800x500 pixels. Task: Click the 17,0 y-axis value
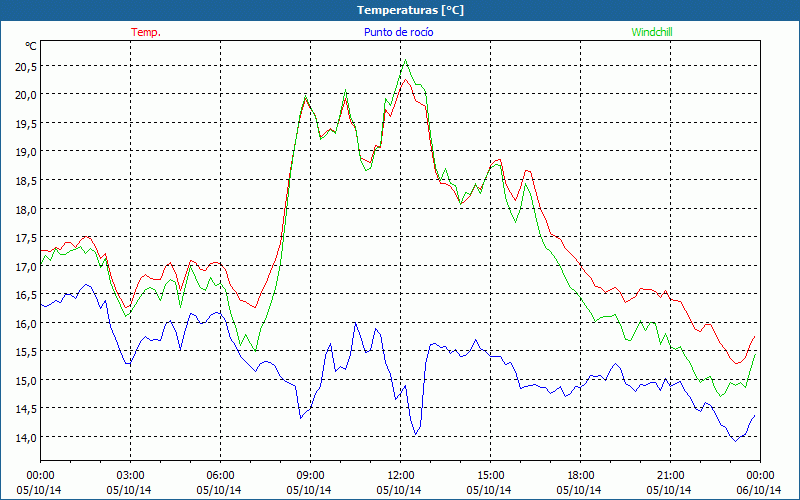click(x=26, y=266)
